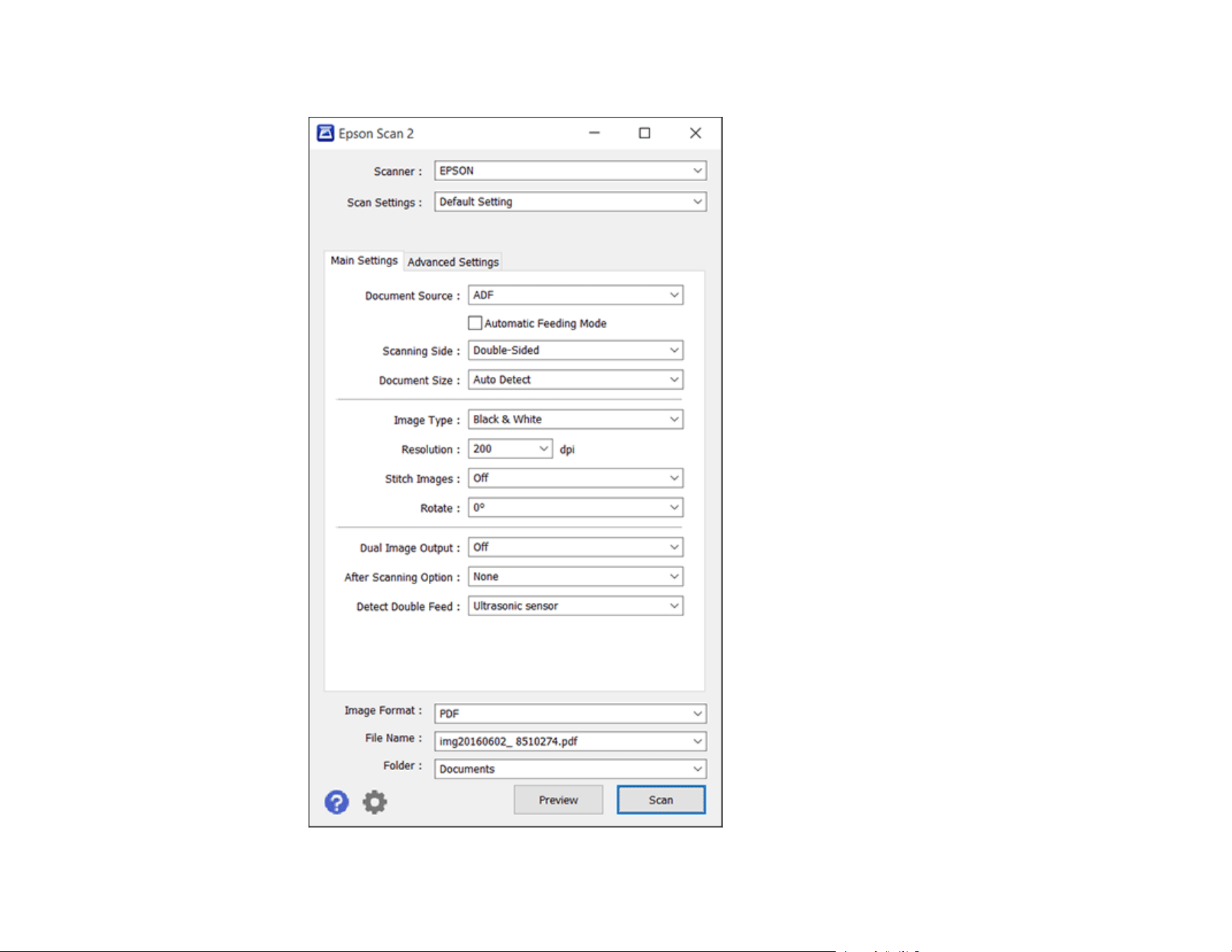
Task: Open the Help question mark icon
Action: pyautogui.click(x=337, y=802)
